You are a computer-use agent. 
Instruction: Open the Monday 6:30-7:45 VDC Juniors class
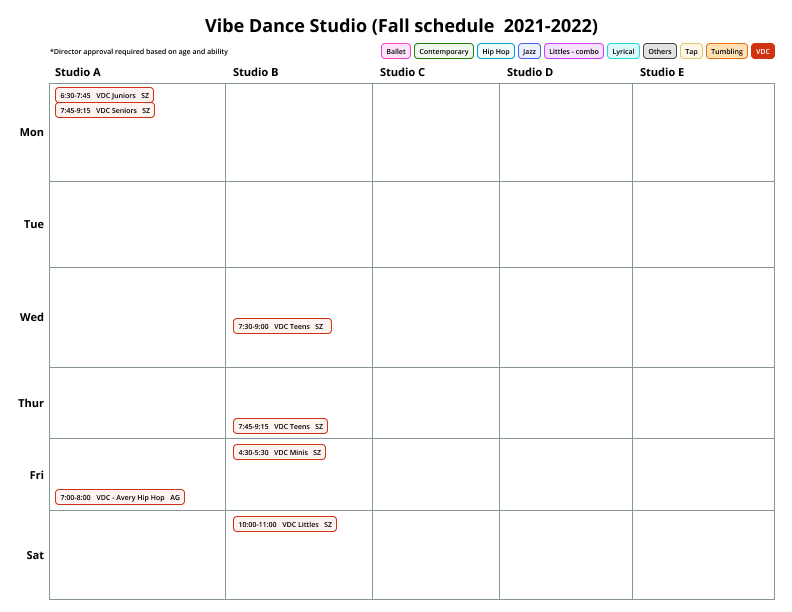coord(104,95)
